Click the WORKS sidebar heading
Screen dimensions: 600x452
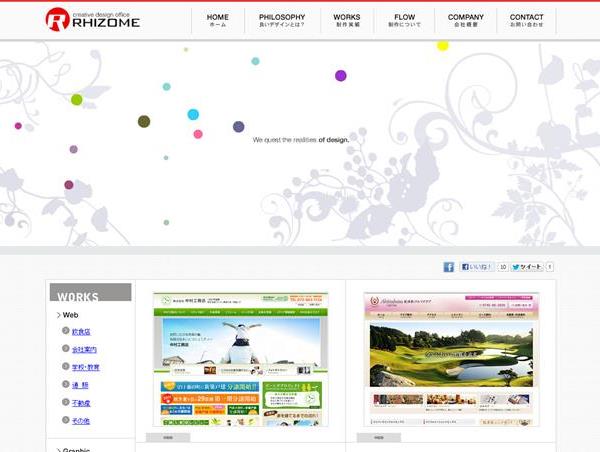pyautogui.click(x=90, y=292)
